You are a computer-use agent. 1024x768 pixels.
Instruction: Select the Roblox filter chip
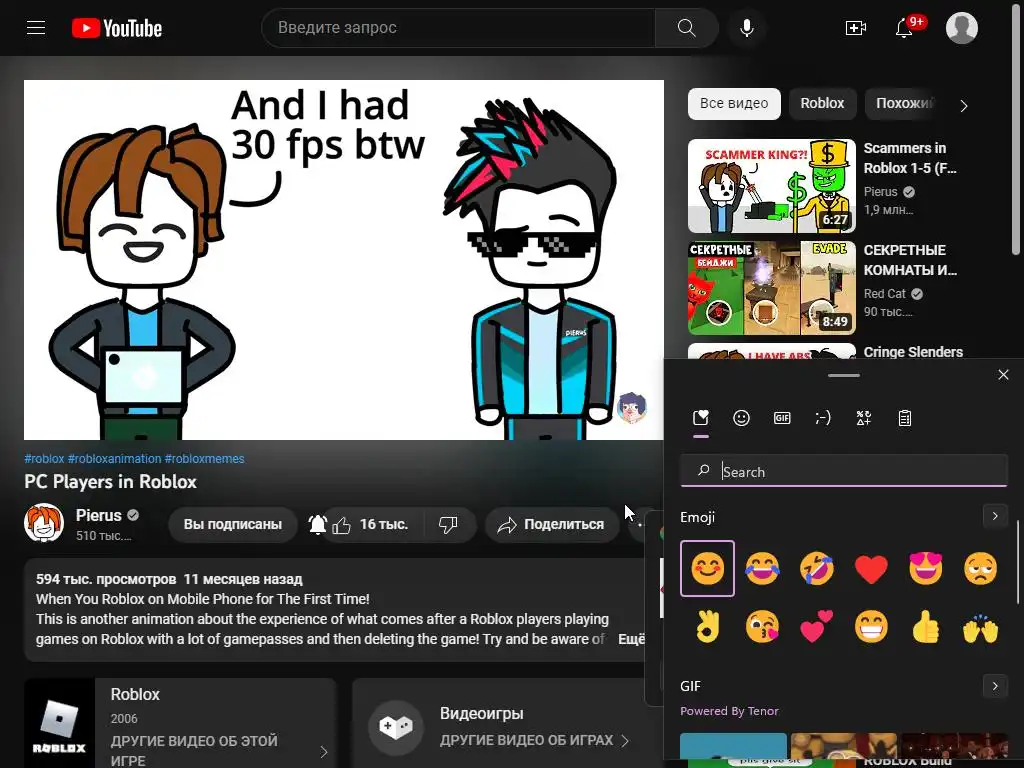pos(822,103)
